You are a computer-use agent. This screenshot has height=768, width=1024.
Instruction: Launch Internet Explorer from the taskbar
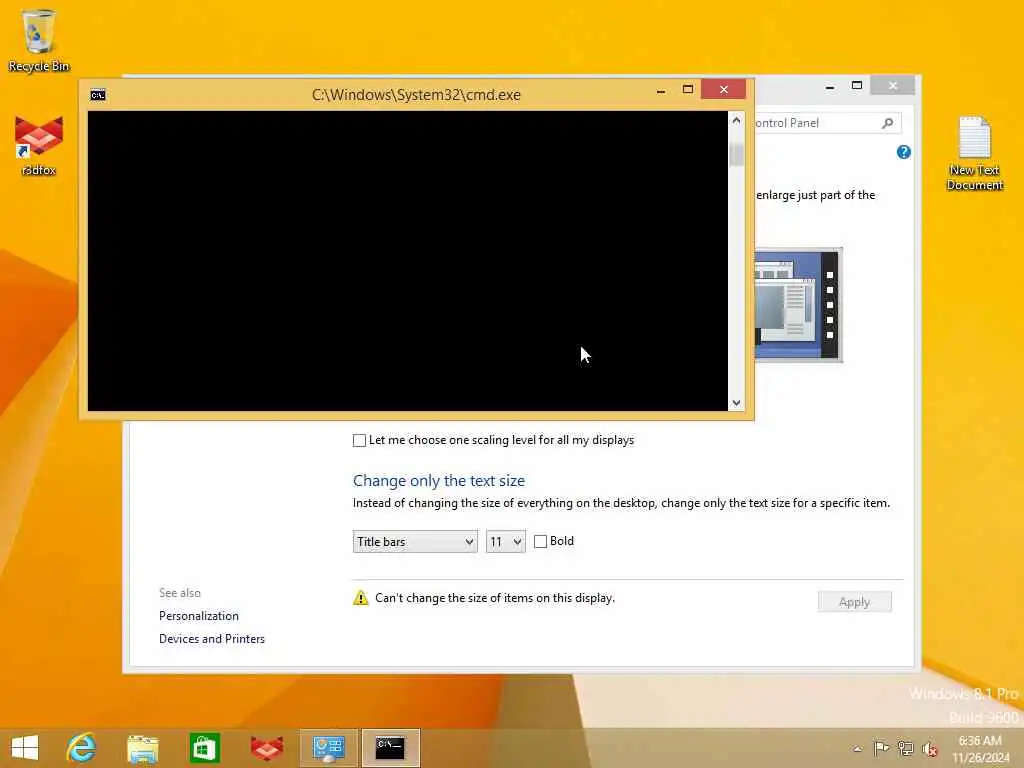(82, 748)
